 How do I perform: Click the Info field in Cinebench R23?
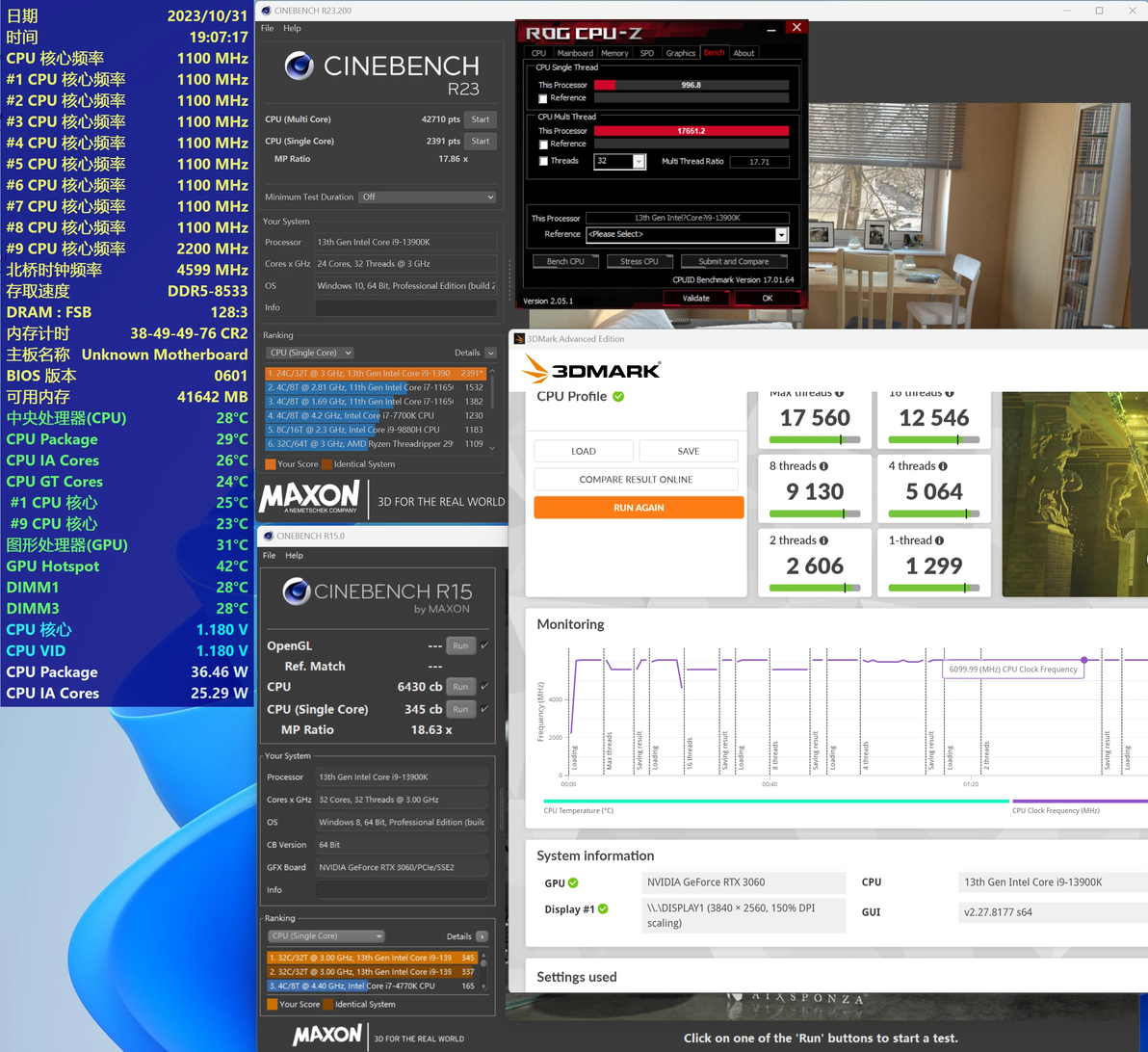click(x=405, y=307)
